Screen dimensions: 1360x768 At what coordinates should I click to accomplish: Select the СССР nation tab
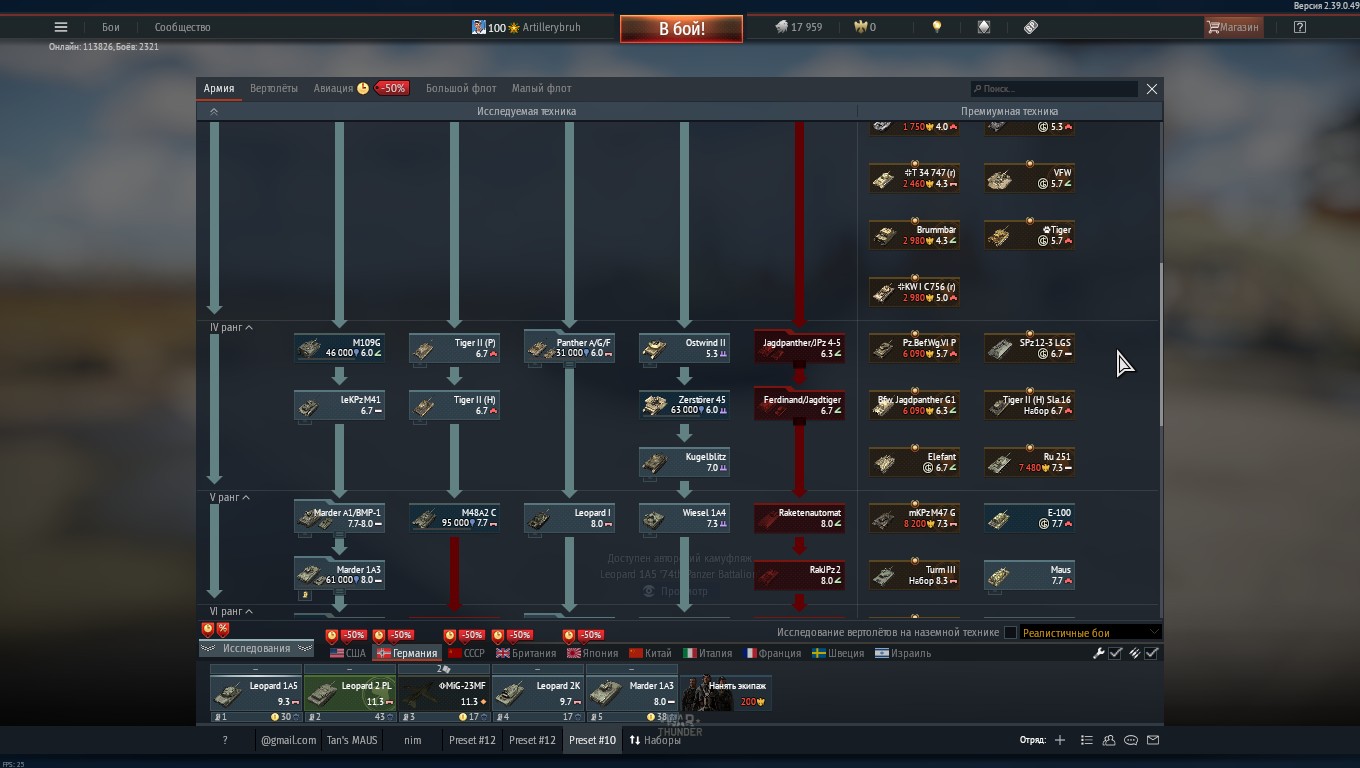[x=466, y=653]
